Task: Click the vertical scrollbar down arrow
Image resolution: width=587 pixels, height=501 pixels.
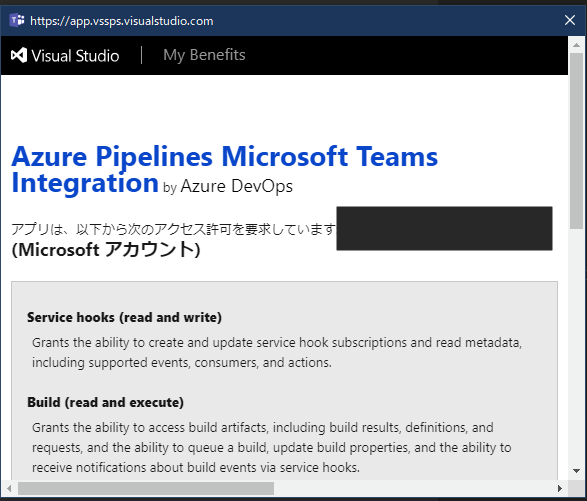Action: click(x=576, y=471)
